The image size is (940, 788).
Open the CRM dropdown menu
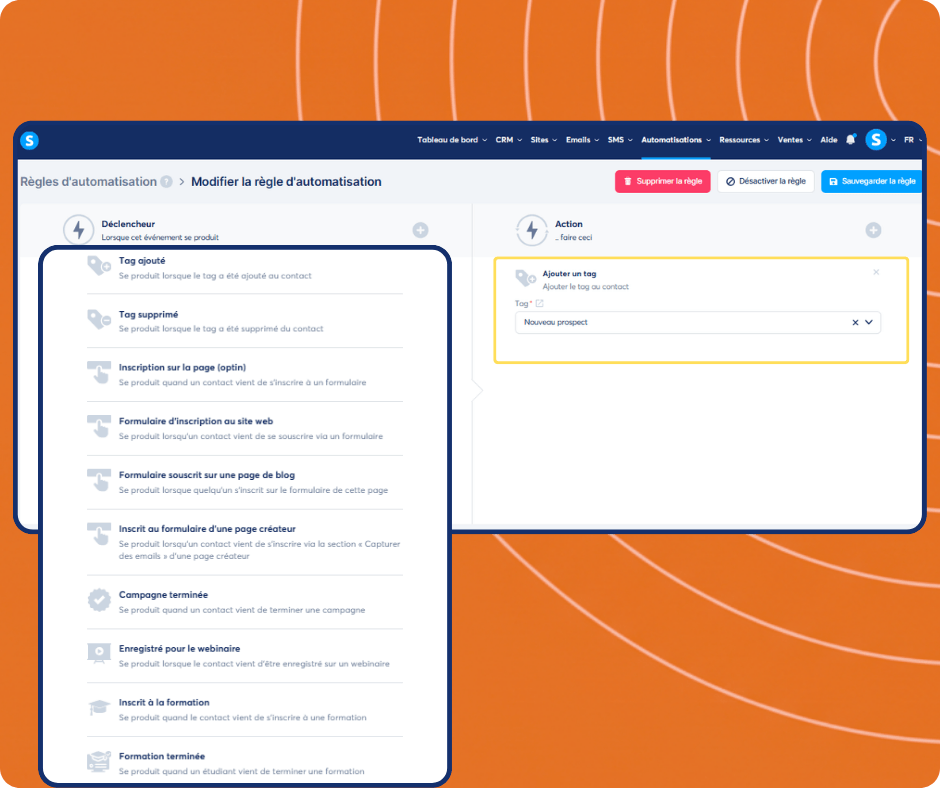(508, 140)
